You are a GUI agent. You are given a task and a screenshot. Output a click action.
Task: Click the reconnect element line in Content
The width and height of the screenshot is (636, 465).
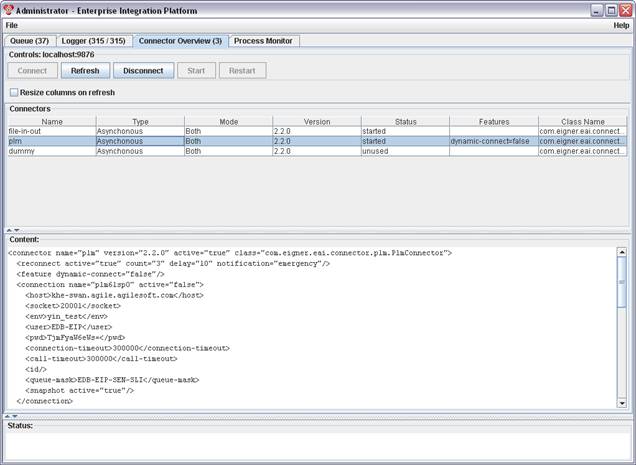[x=173, y=264]
